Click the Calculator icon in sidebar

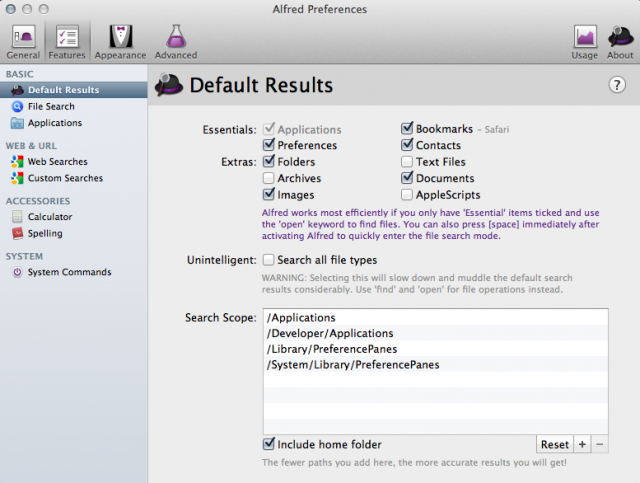click(x=17, y=217)
